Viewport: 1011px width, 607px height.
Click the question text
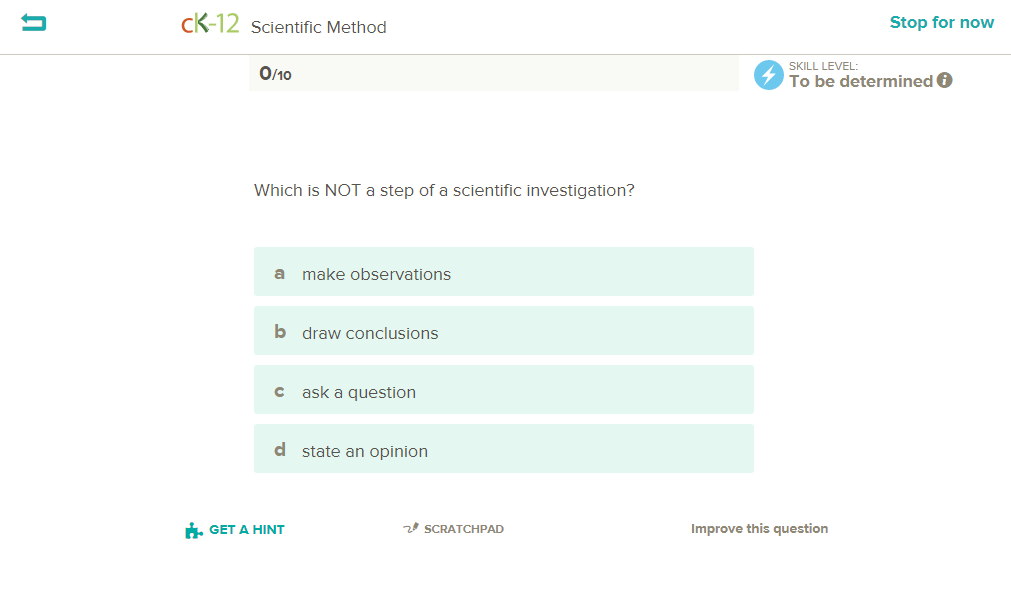point(445,190)
